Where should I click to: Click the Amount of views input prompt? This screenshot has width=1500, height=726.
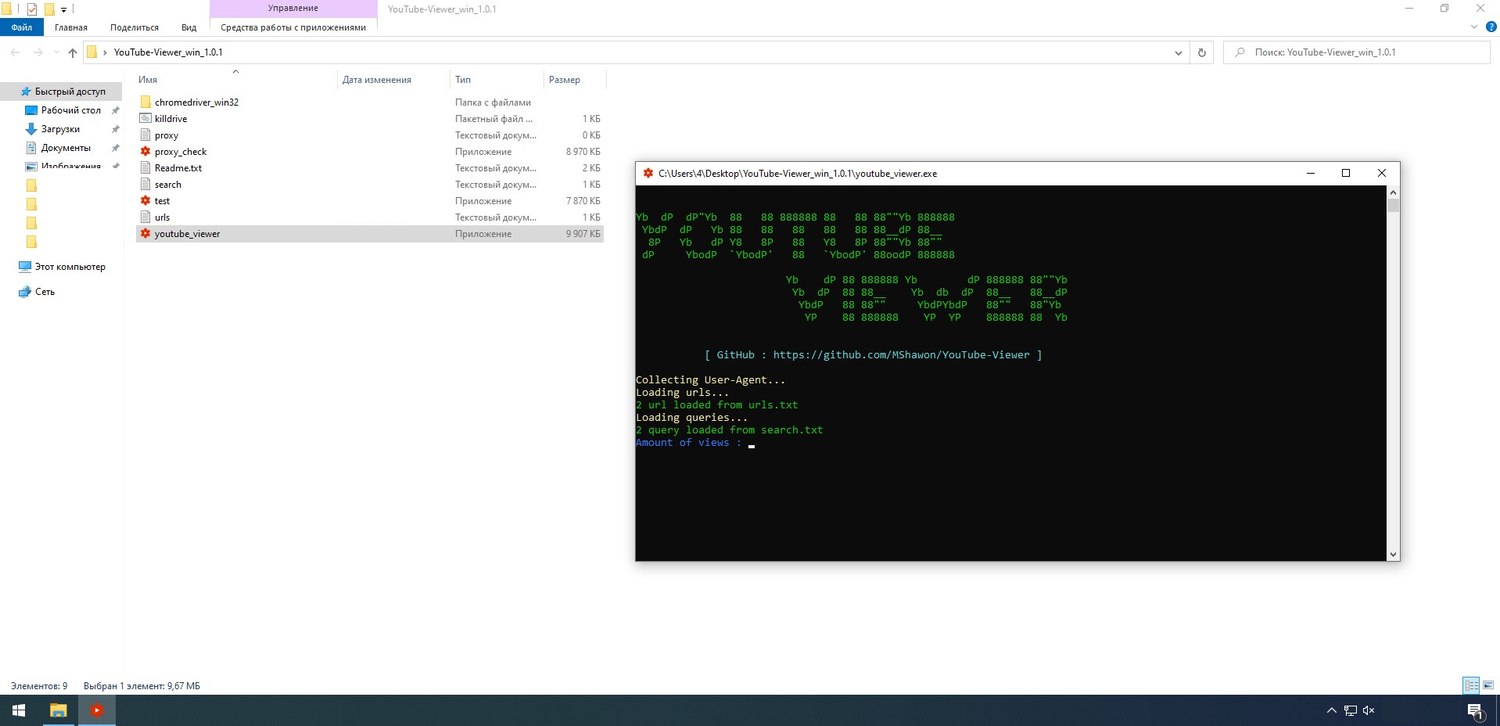coord(688,443)
